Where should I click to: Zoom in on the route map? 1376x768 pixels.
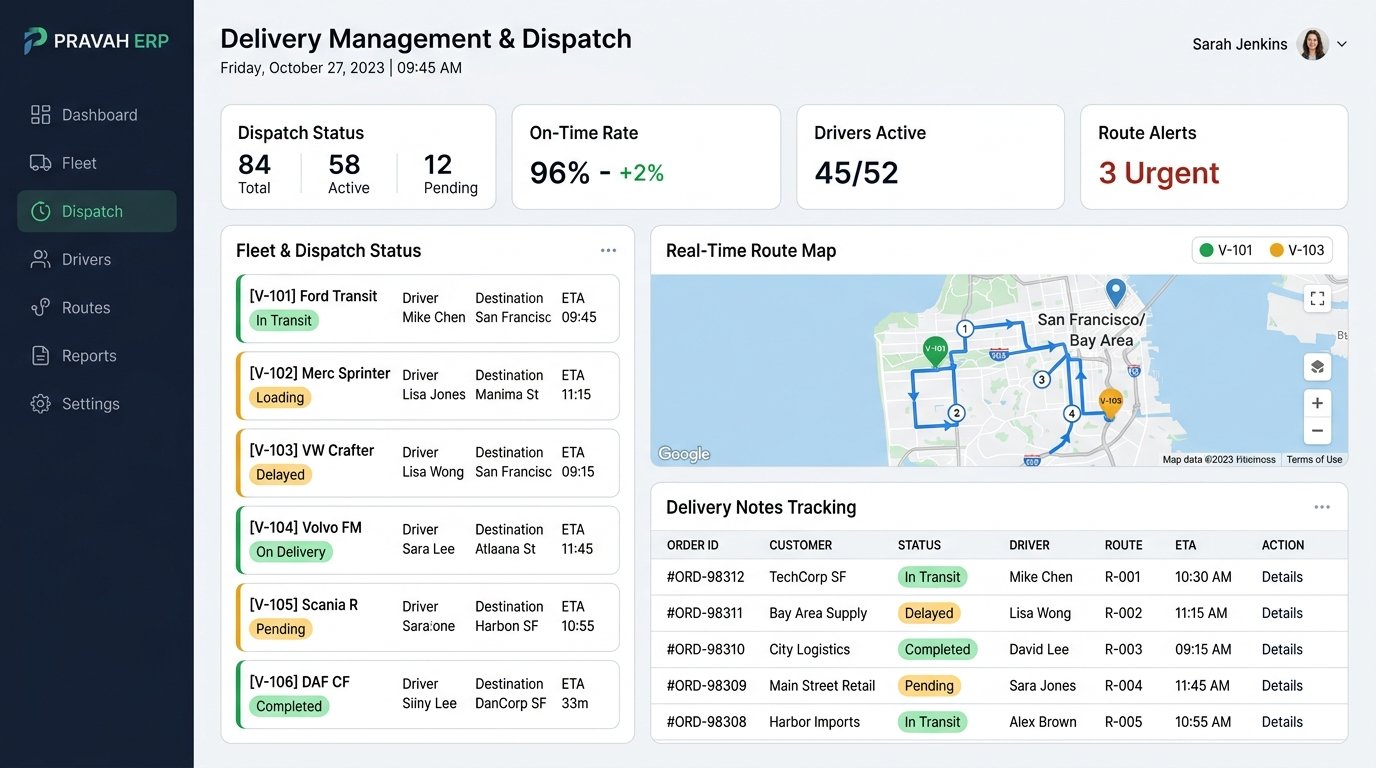[x=1317, y=403]
